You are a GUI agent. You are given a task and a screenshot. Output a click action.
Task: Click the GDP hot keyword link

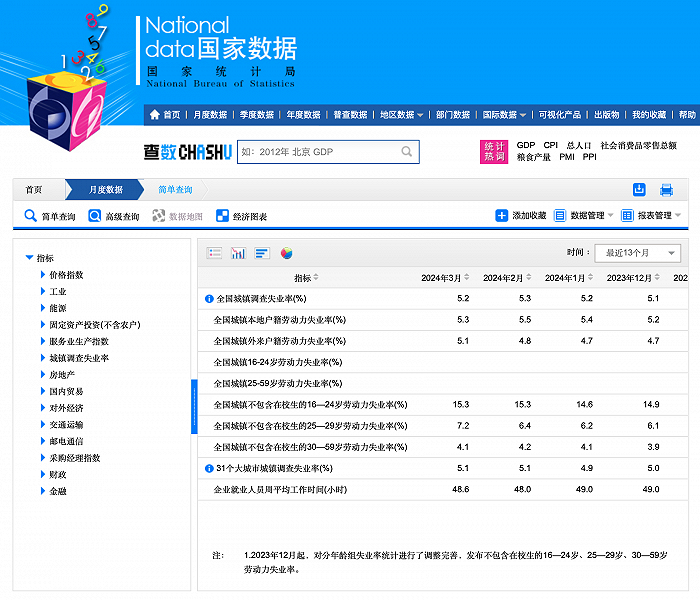click(526, 145)
